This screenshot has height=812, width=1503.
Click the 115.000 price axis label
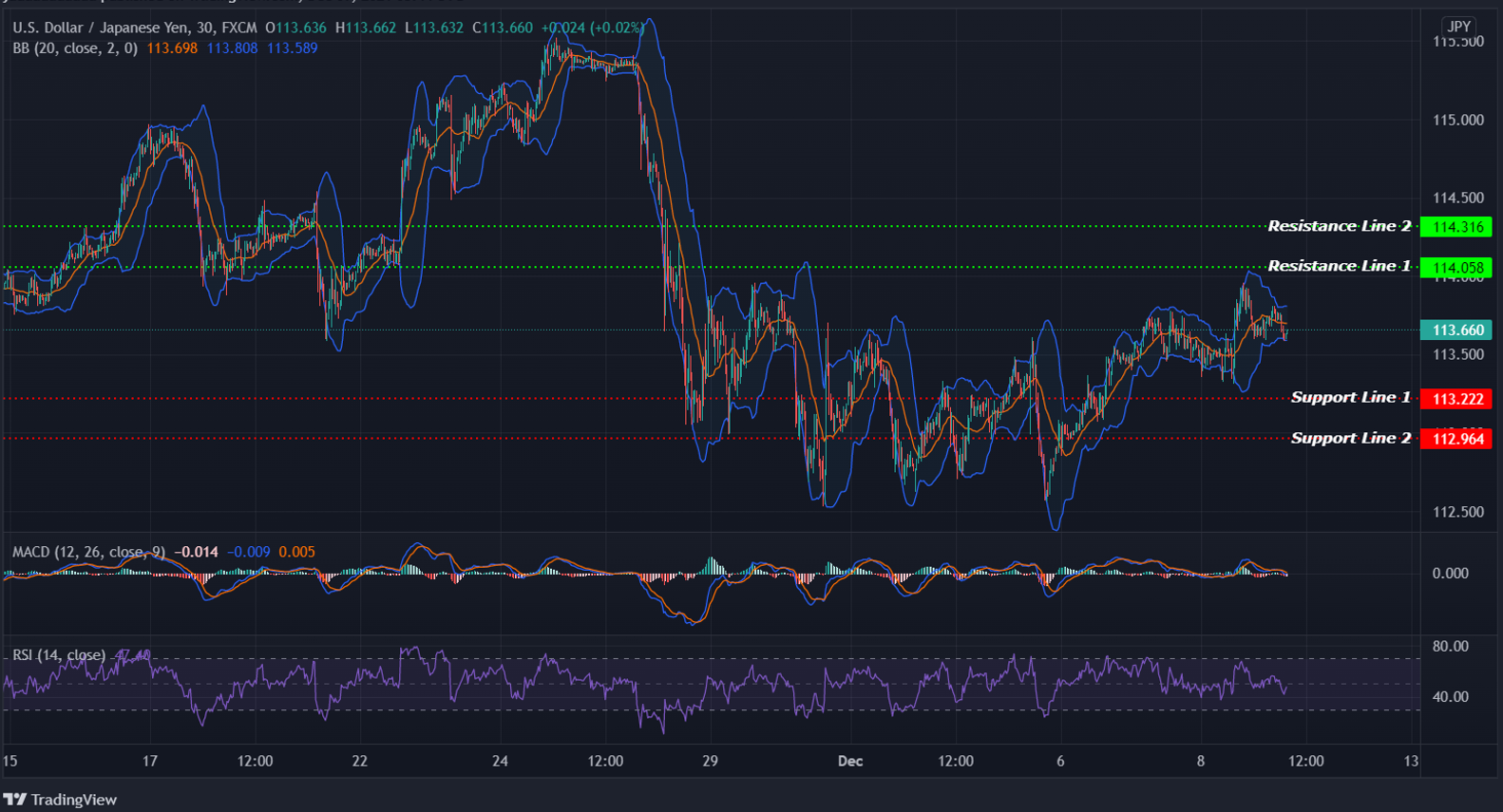pyautogui.click(x=1458, y=120)
